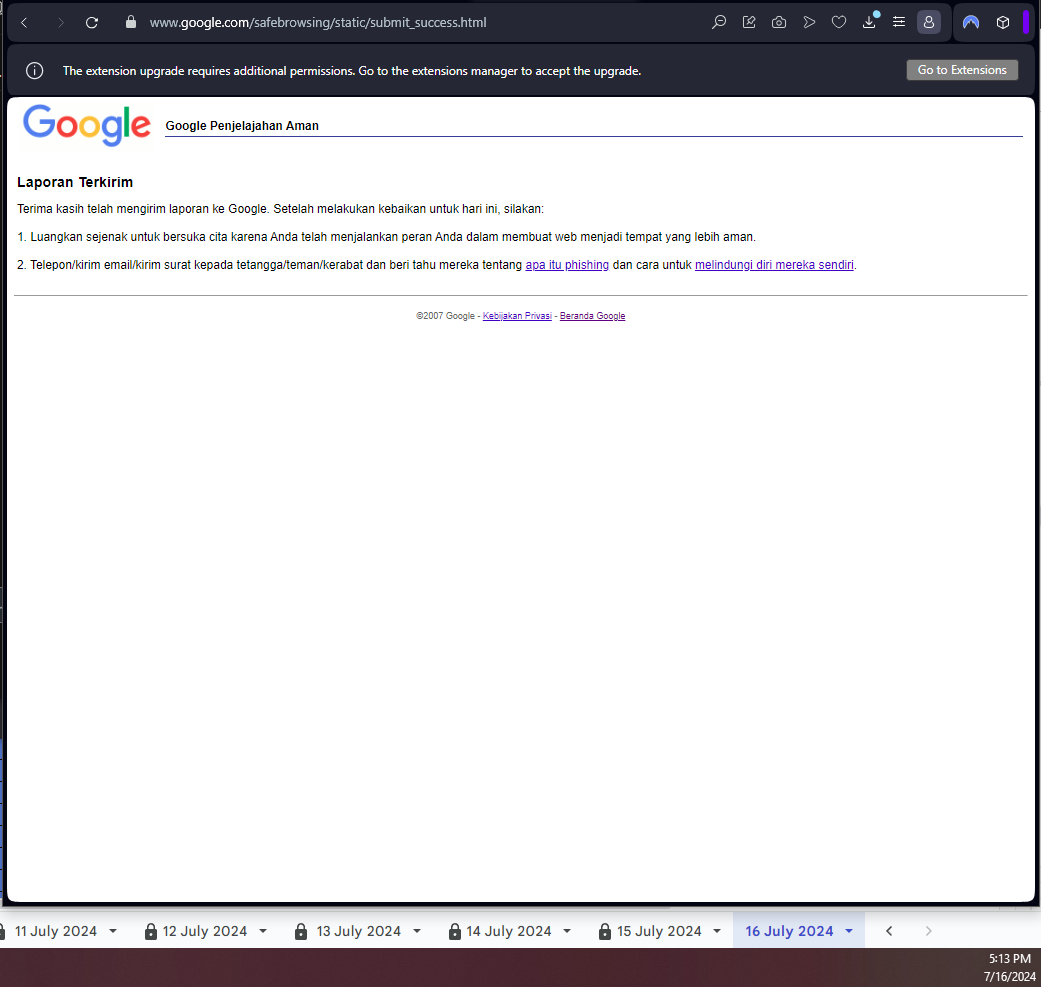Open the profile account icon
Image resolution: width=1041 pixels, height=987 pixels.
coord(929,23)
